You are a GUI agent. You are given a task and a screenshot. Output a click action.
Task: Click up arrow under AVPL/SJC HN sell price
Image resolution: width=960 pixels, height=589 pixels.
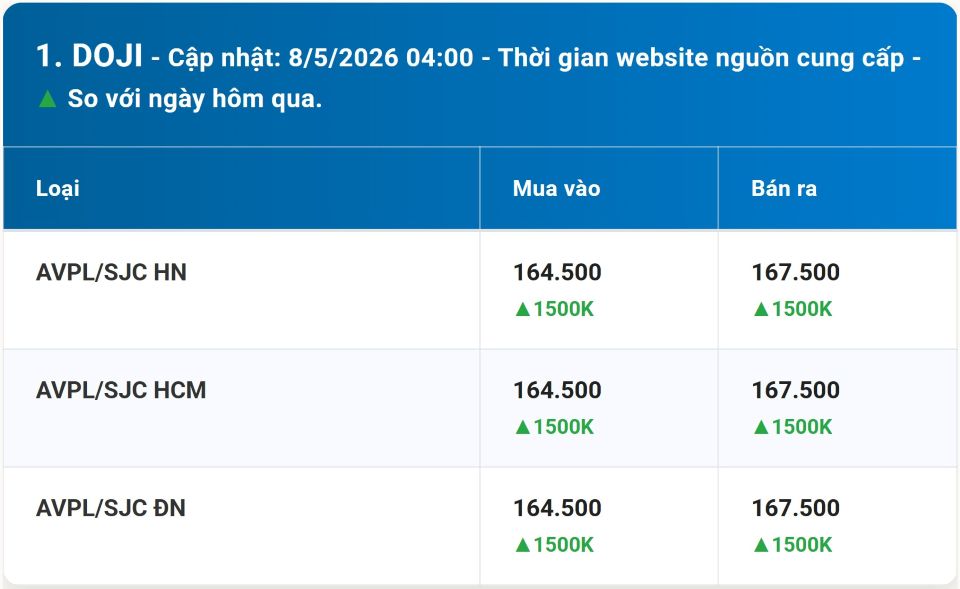tap(760, 309)
